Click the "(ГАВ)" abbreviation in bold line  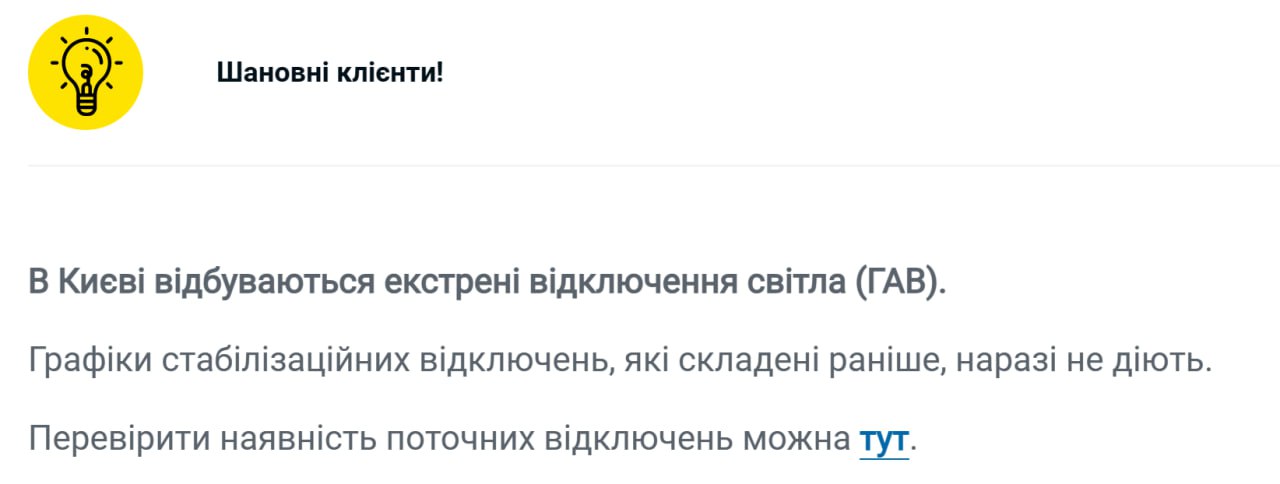[900, 282]
